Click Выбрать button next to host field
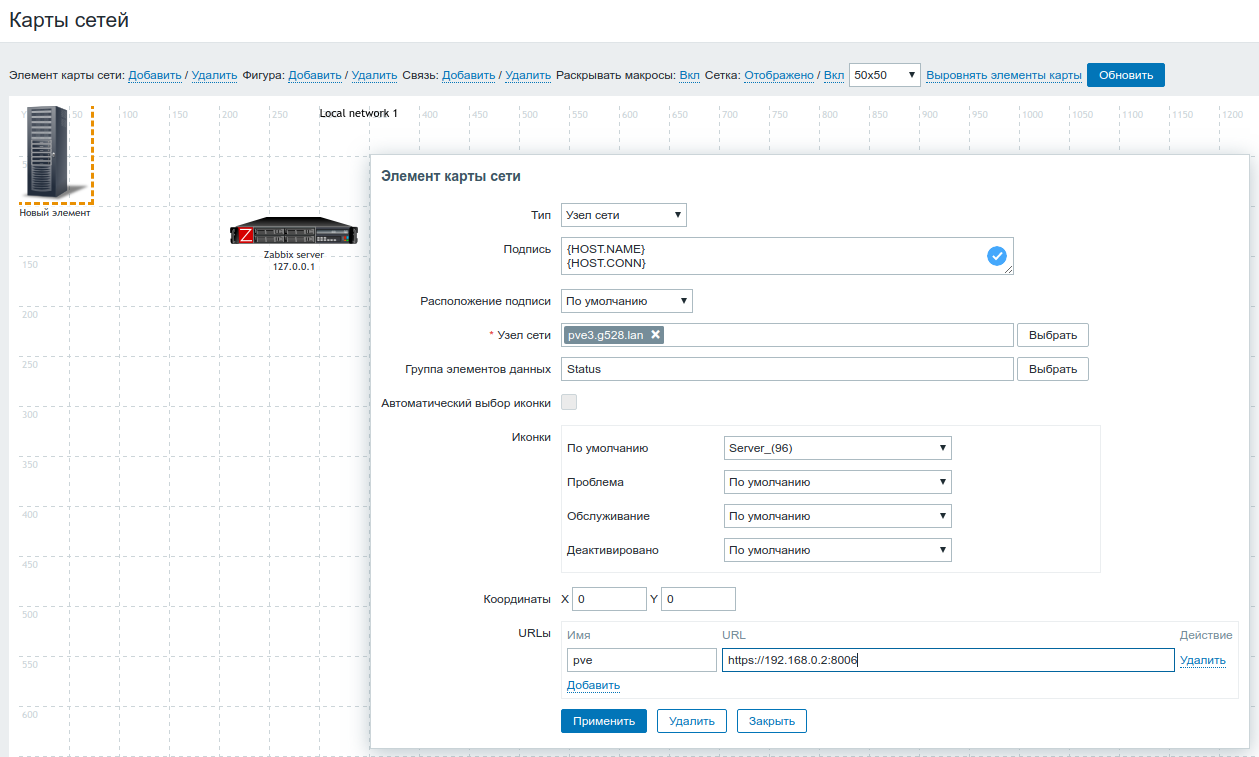This screenshot has height=757, width=1259. click(x=1053, y=335)
